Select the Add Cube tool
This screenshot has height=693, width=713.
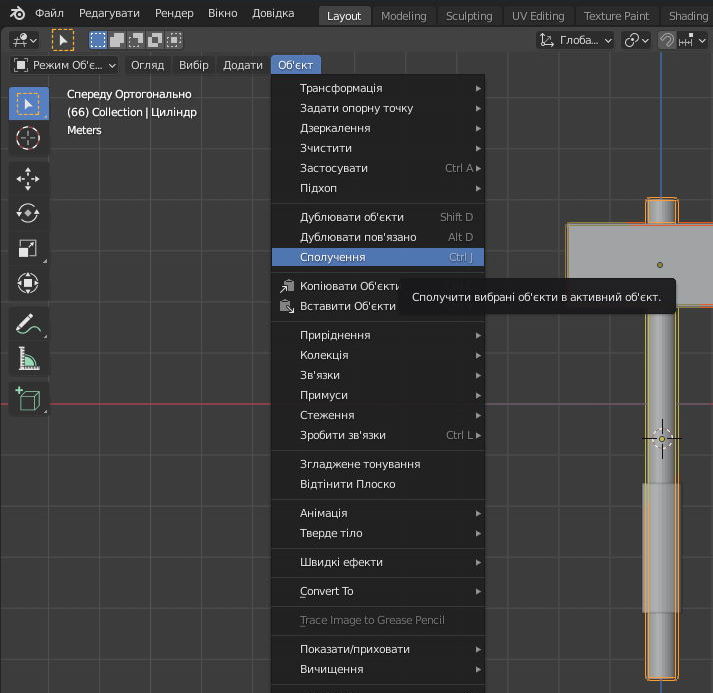(x=29, y=399)
